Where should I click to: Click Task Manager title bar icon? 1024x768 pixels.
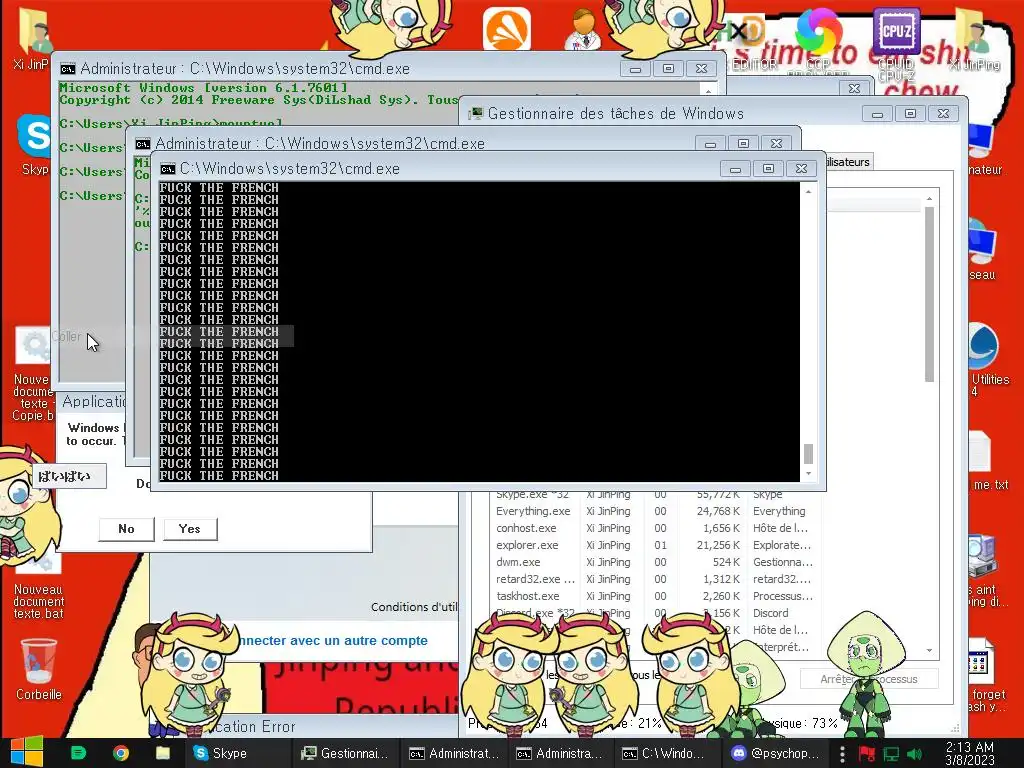tap(476, 114)
